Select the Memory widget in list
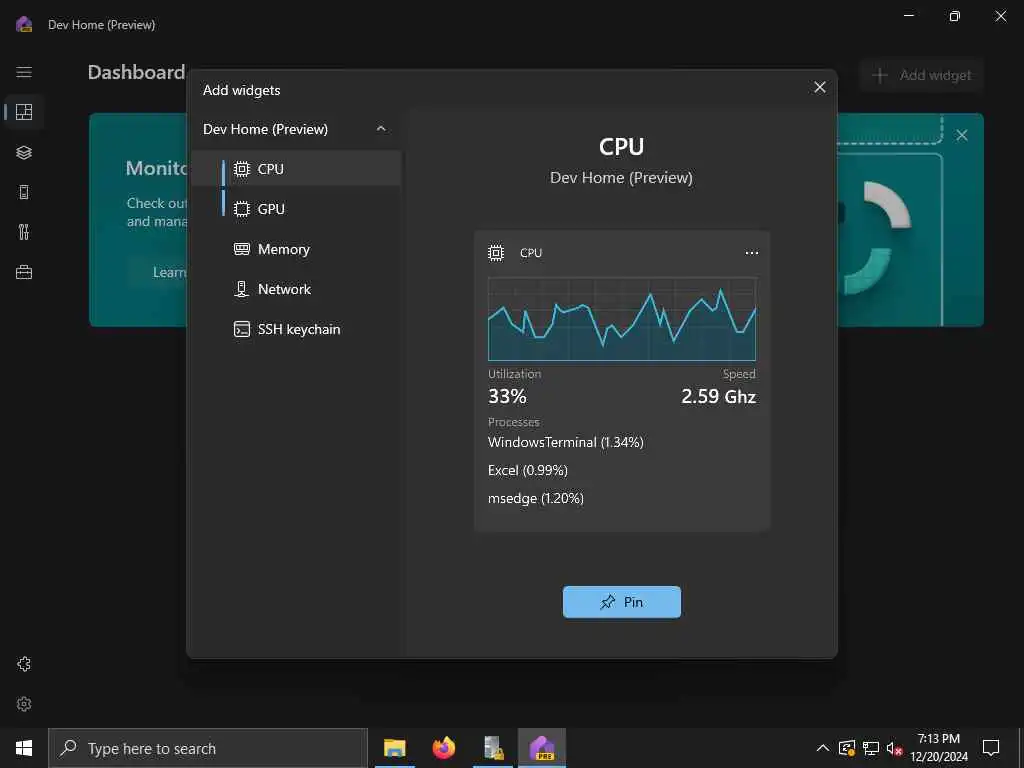 click(296, 249)
